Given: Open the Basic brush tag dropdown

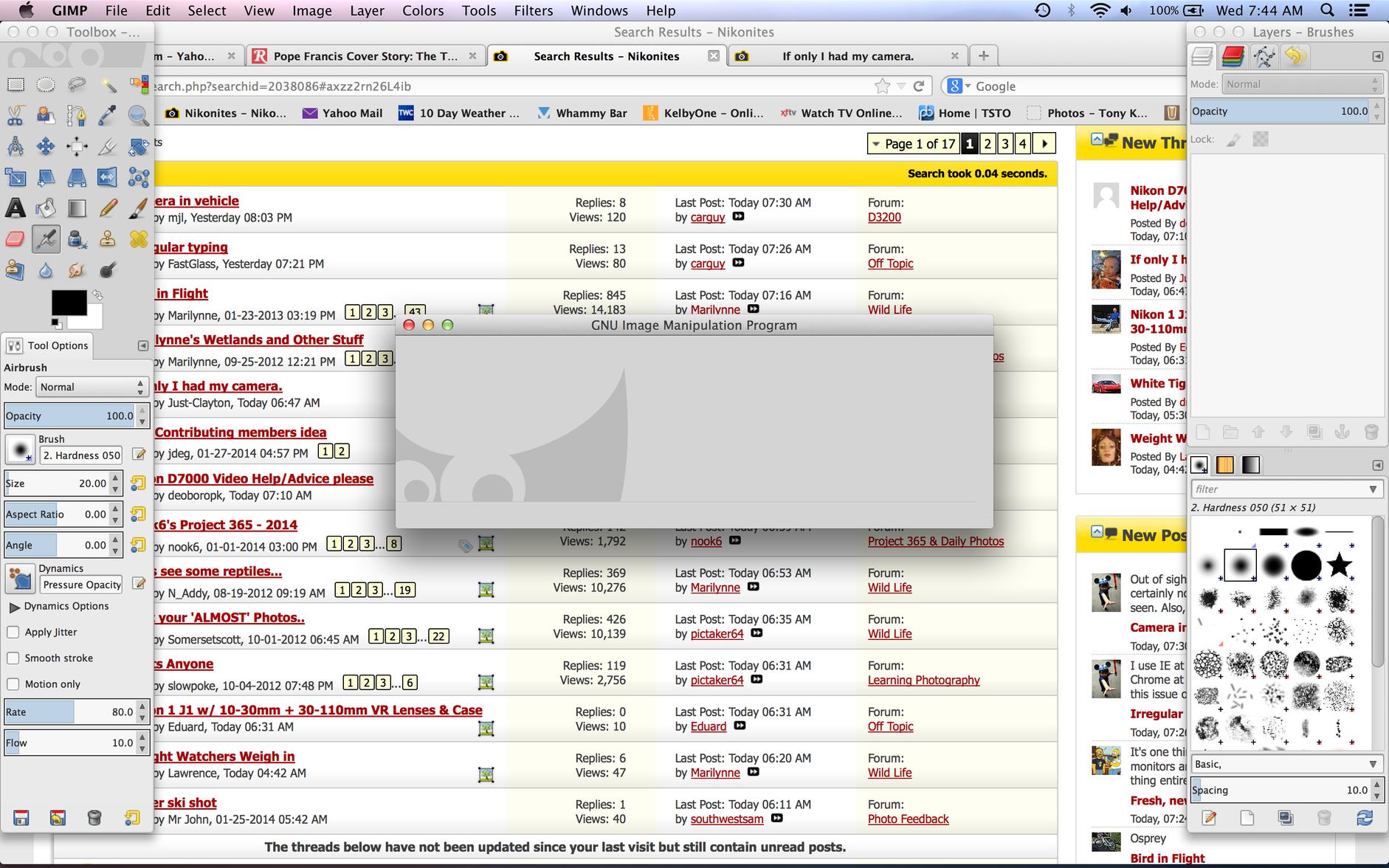Looking at the screenshot, I should point(1284,764).
